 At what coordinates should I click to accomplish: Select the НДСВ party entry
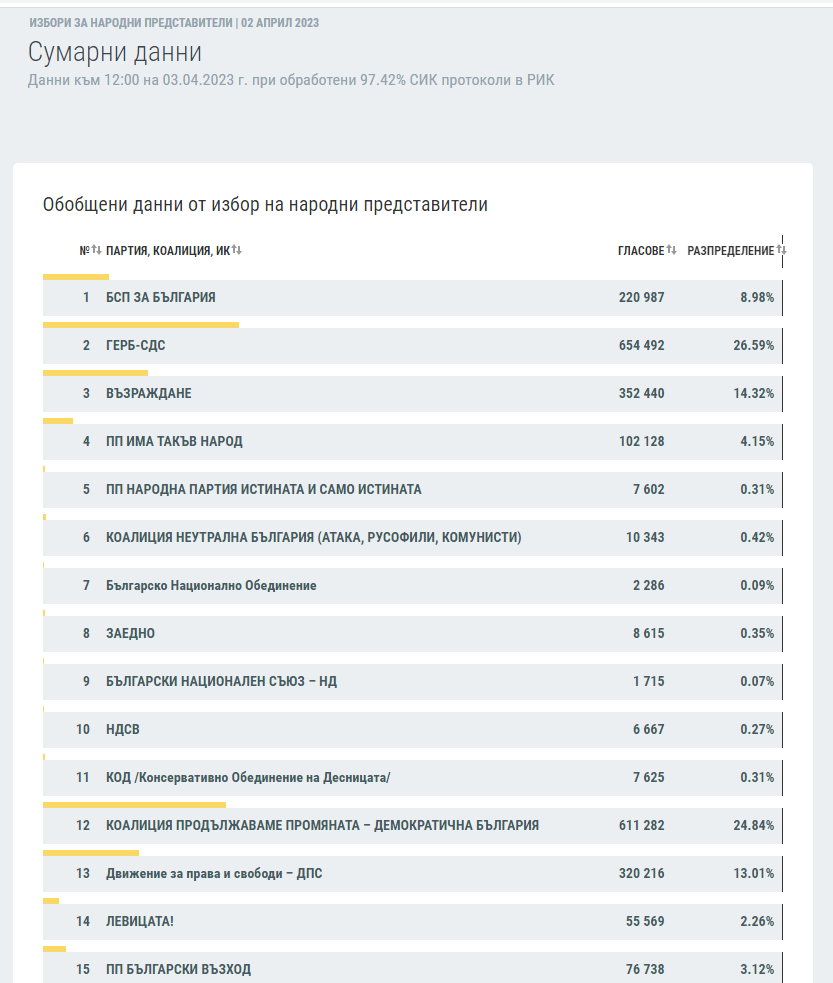point(123,729)
